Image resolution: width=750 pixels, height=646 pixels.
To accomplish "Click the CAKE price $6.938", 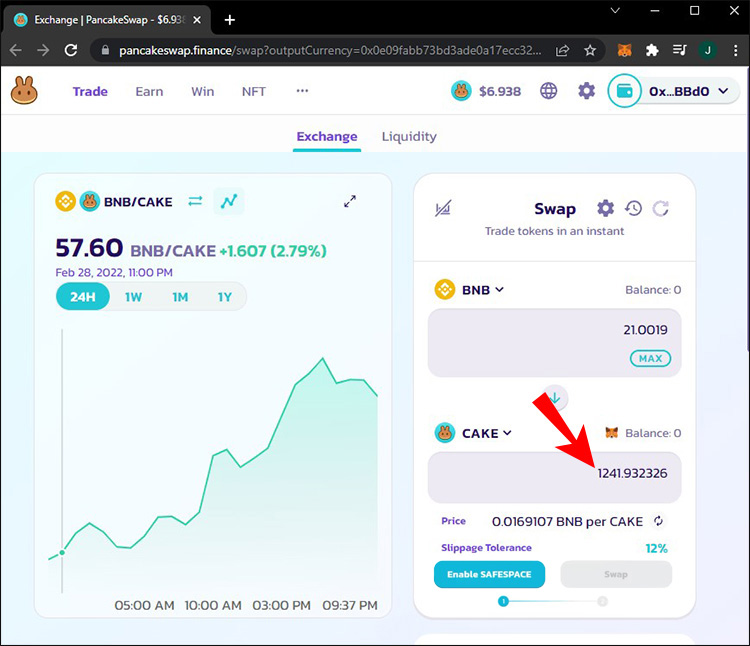I will [x=500, y=91].
